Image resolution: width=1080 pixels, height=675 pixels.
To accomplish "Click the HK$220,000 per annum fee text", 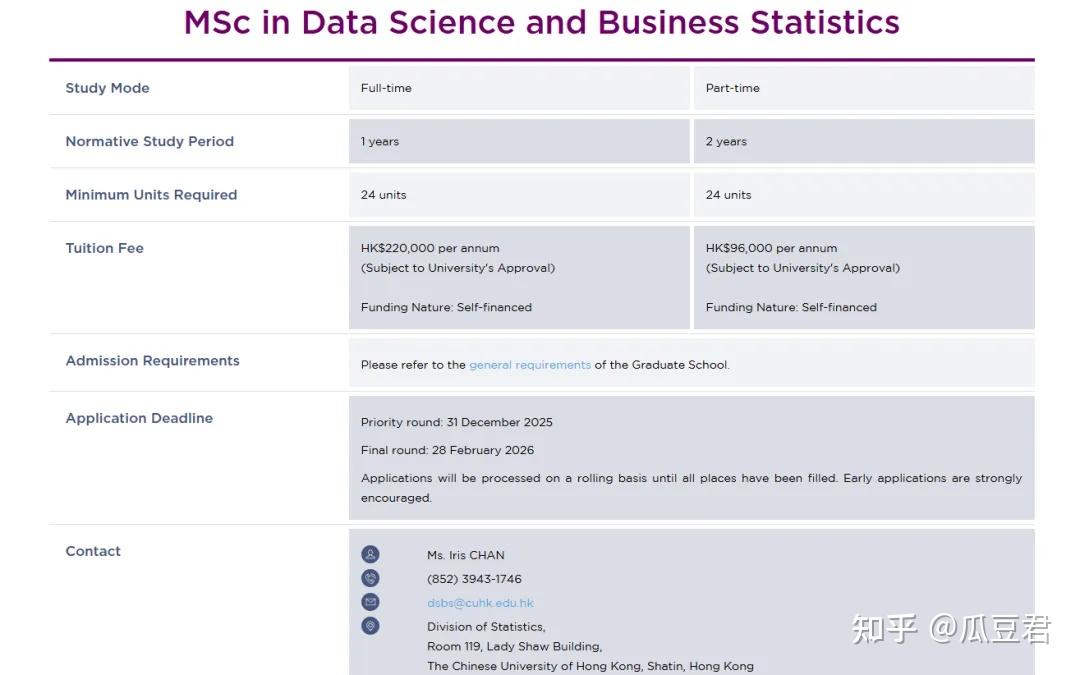I will point(430,248).
